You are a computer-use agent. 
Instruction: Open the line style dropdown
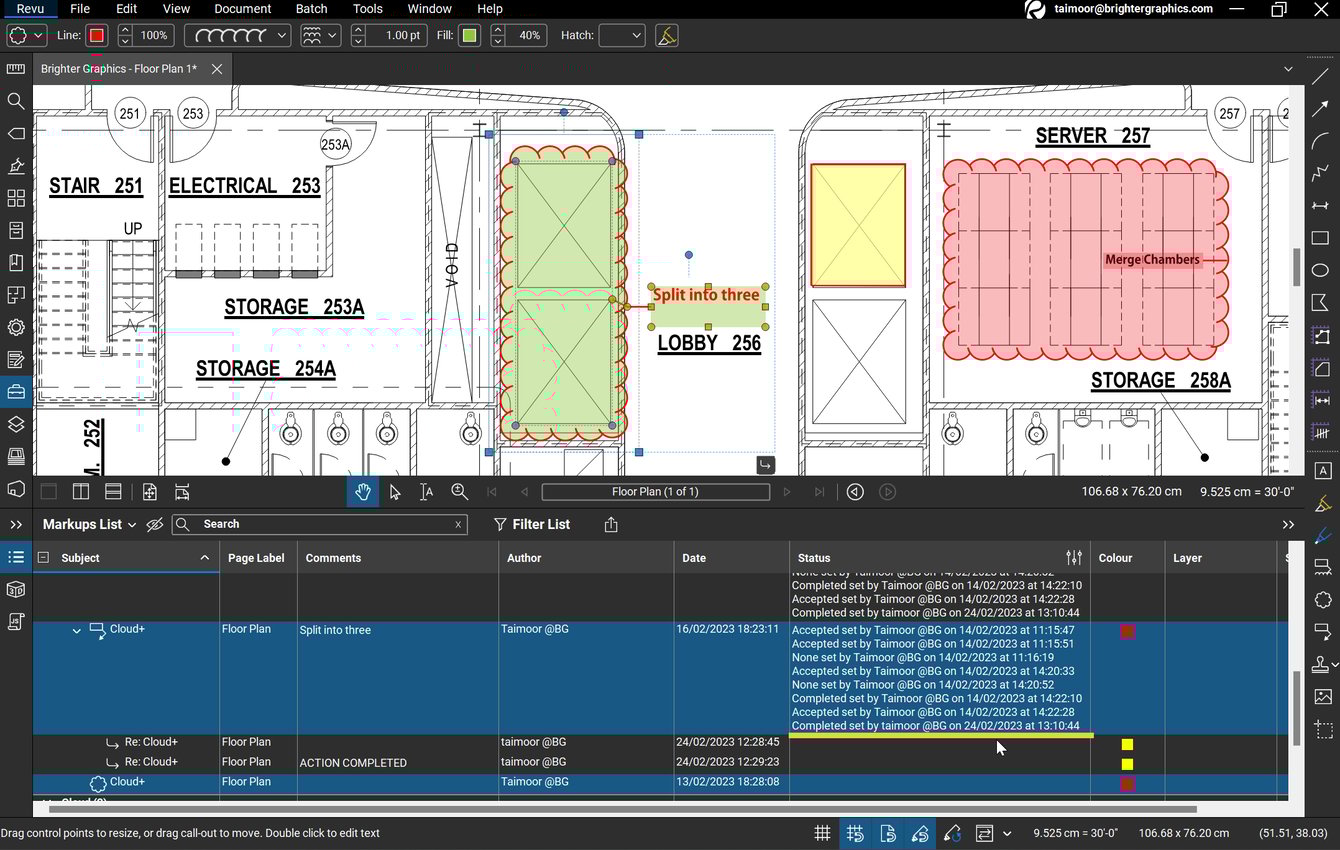(x=280, y=35)
